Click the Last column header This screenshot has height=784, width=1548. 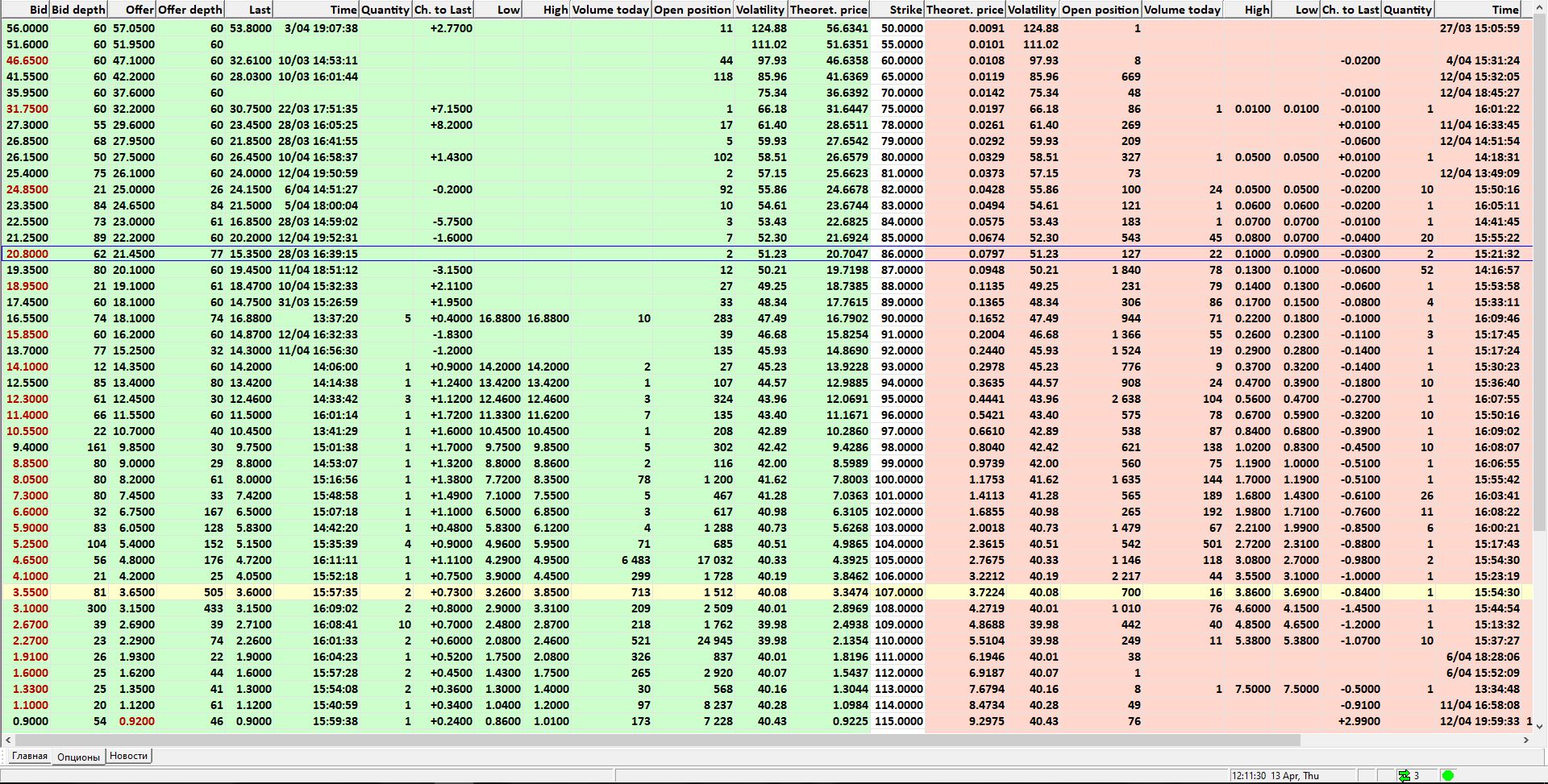click(249, 10)
